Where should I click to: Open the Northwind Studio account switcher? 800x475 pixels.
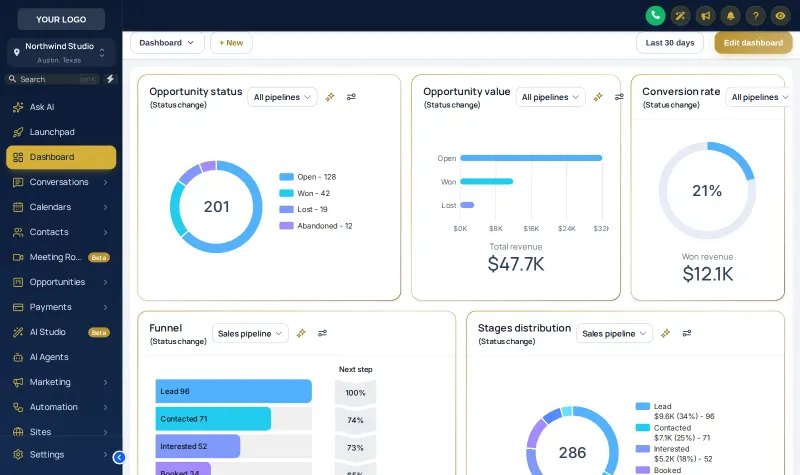[61, 53]
